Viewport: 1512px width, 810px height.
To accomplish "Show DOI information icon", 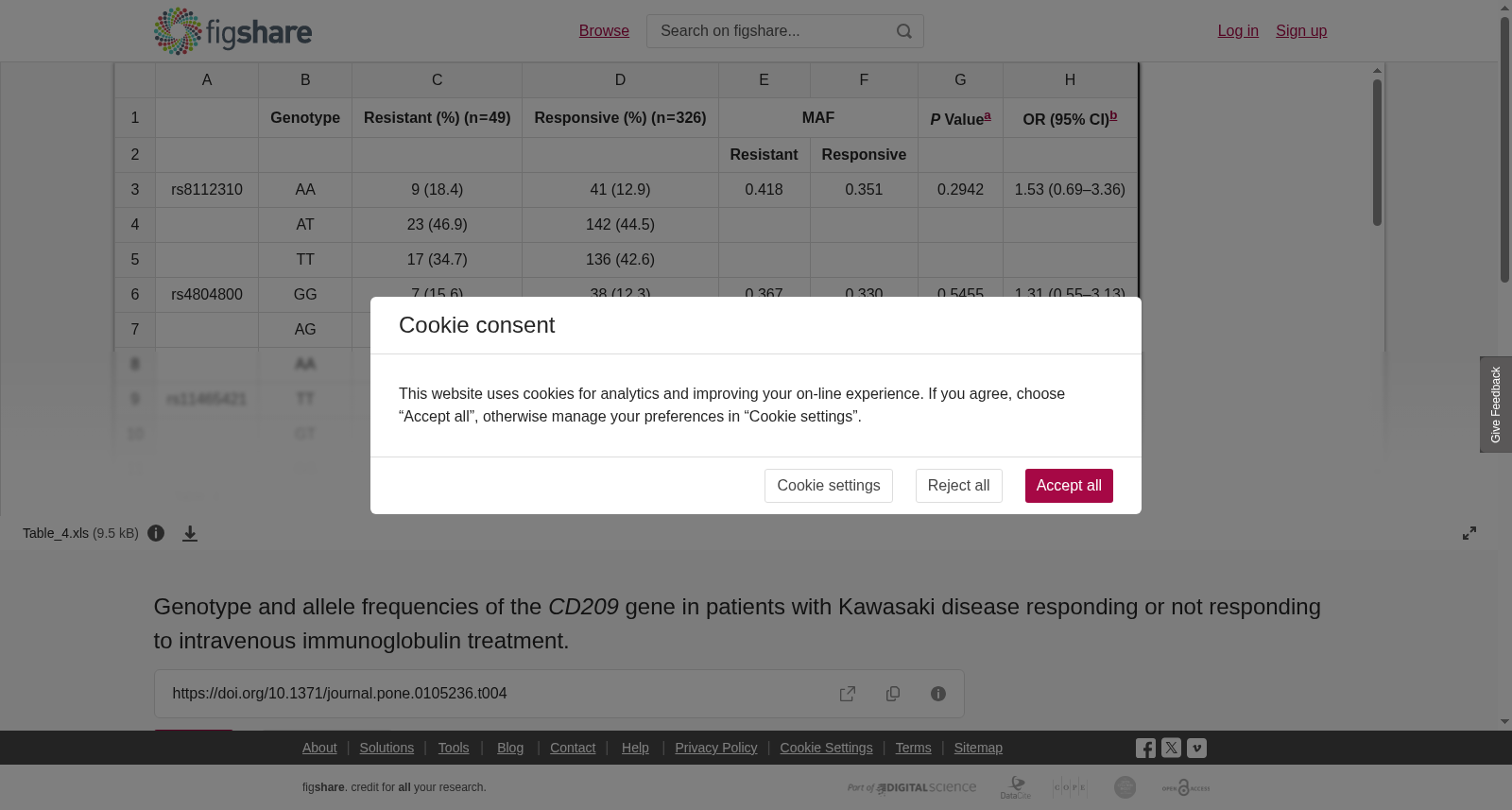I will click(x=938, y=694).
